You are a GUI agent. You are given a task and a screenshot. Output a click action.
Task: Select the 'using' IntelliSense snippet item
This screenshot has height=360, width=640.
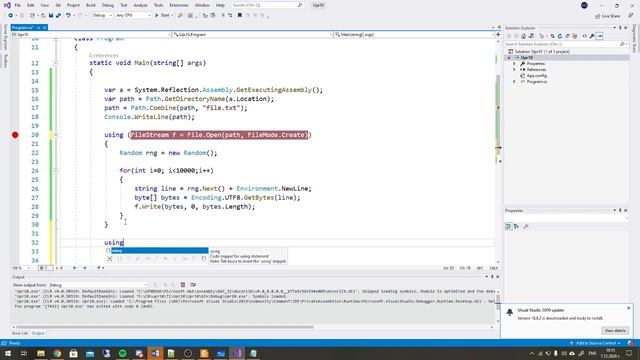point(160,251)
